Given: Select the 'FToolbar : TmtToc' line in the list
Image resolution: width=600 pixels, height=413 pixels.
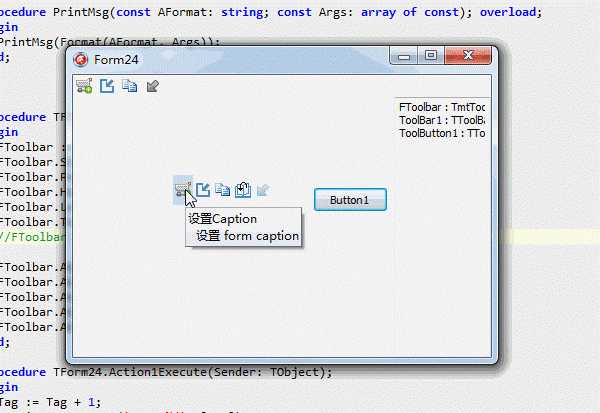Looking at the screenshot, I should (442, 107).
